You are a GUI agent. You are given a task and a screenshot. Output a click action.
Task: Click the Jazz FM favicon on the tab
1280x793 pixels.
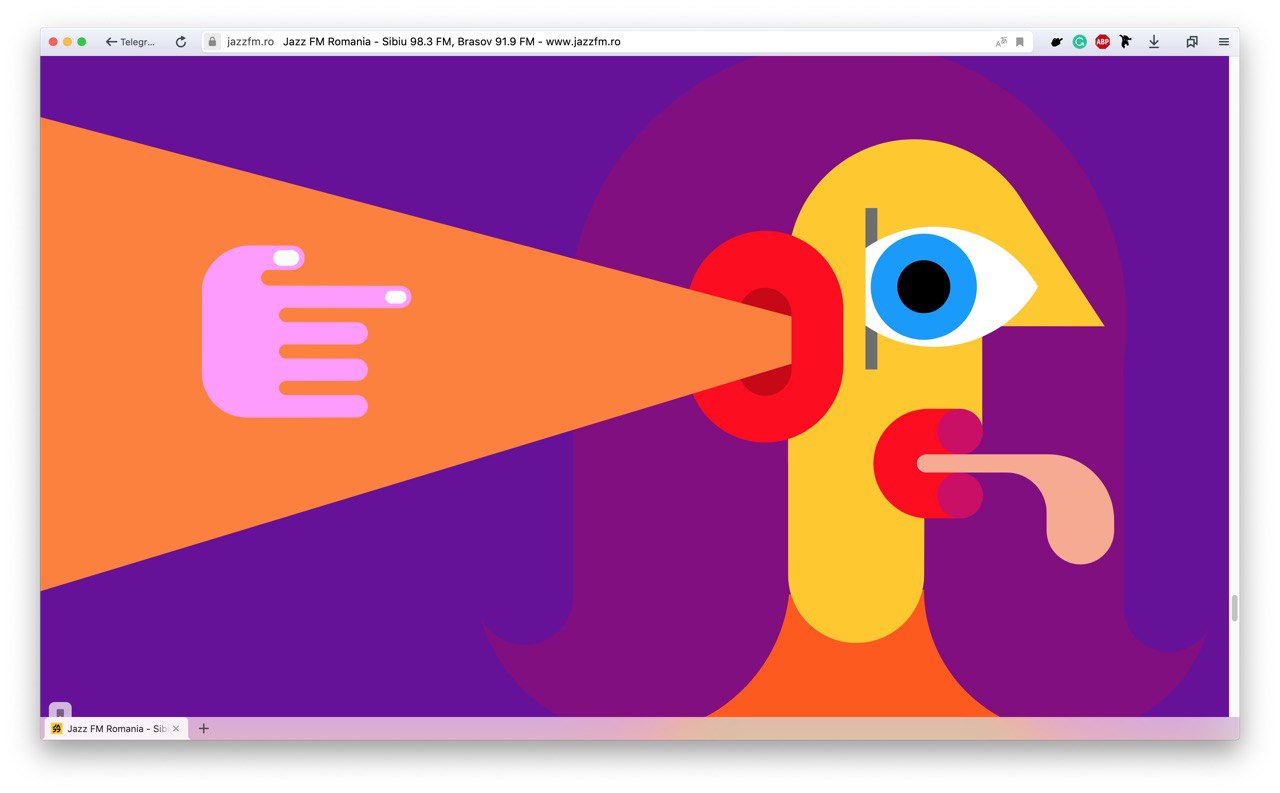[57, 729]
